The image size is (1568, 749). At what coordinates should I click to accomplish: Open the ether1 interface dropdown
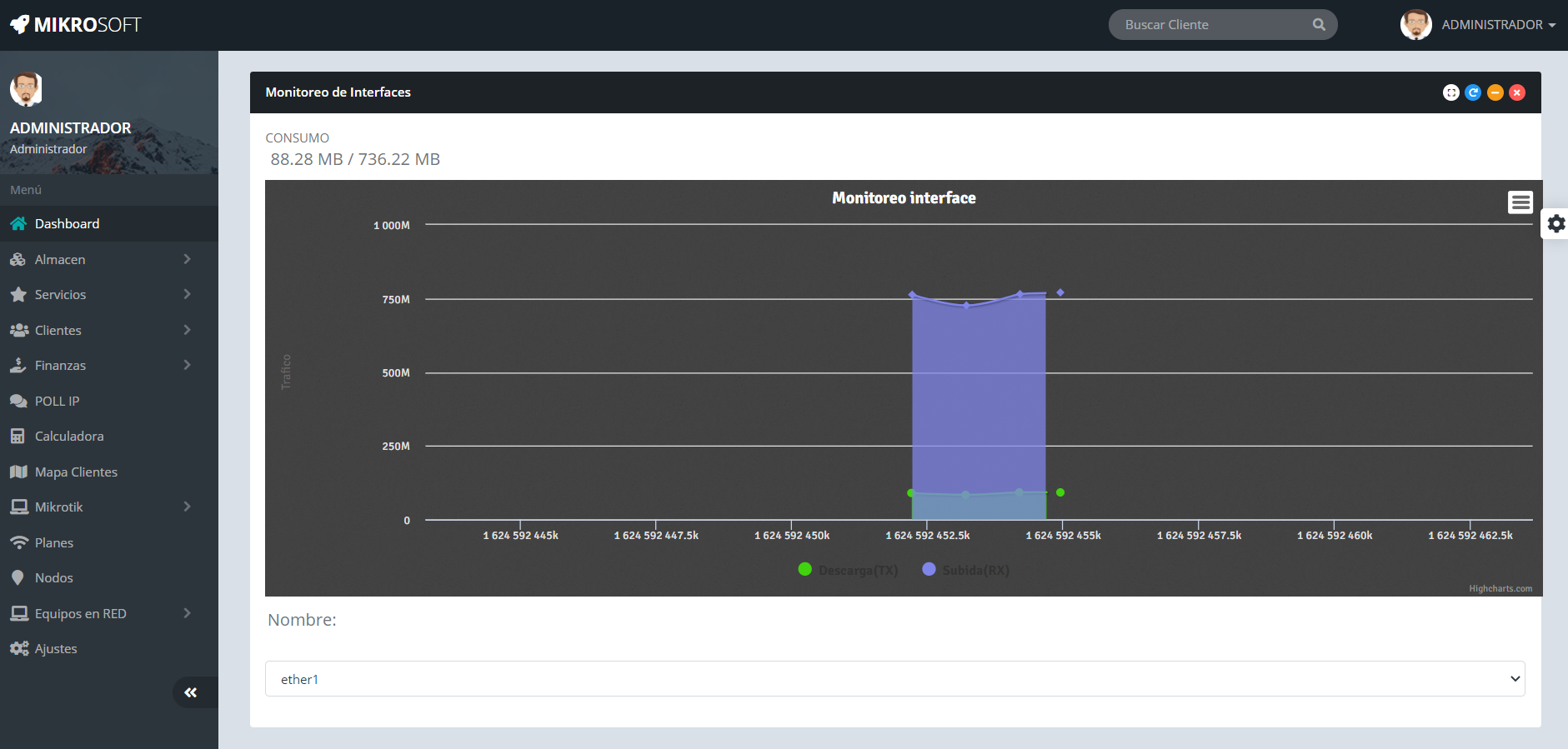pos(895,679)
